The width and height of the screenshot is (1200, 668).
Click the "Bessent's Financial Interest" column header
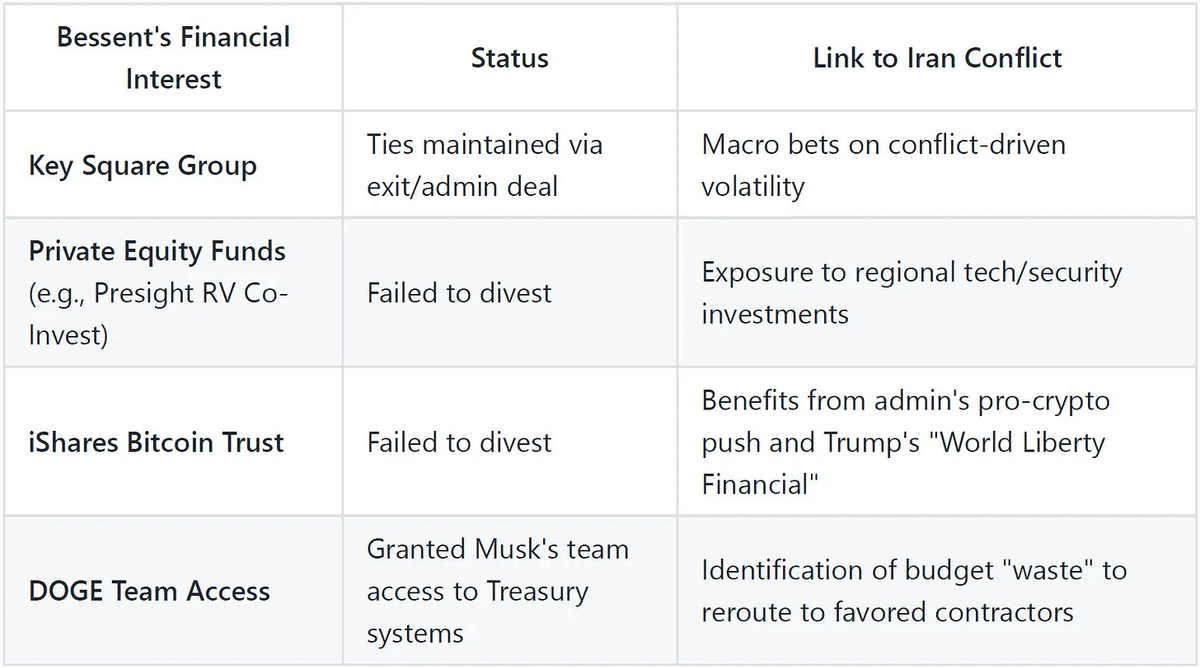click(x=173, y=57)
